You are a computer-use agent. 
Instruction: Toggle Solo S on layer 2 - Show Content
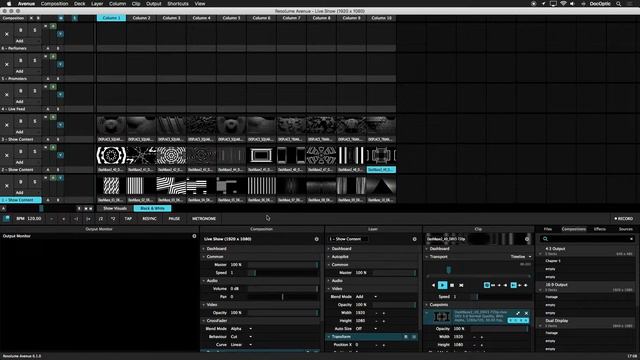(x=35, y=151)
